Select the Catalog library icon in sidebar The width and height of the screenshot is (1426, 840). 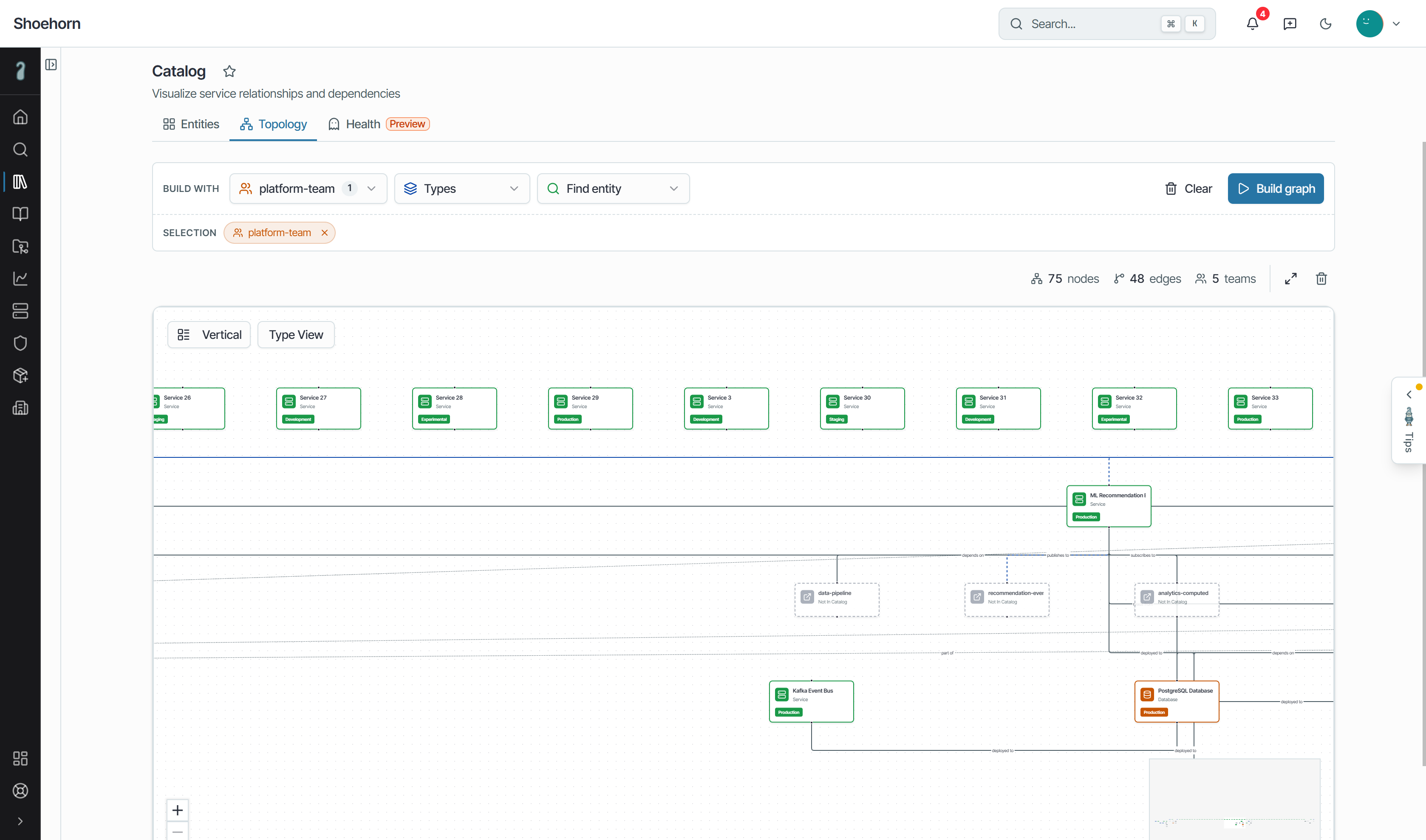coord(20,182)
